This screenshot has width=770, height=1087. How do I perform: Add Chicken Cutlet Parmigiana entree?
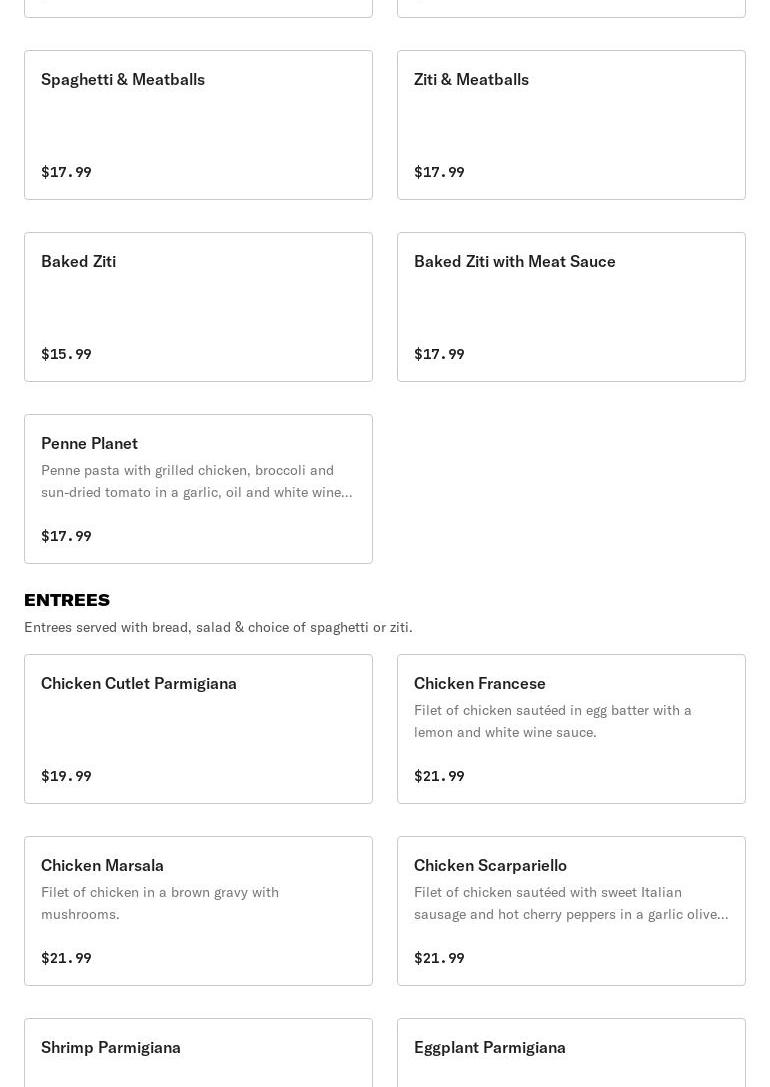(x=198, y=728)
